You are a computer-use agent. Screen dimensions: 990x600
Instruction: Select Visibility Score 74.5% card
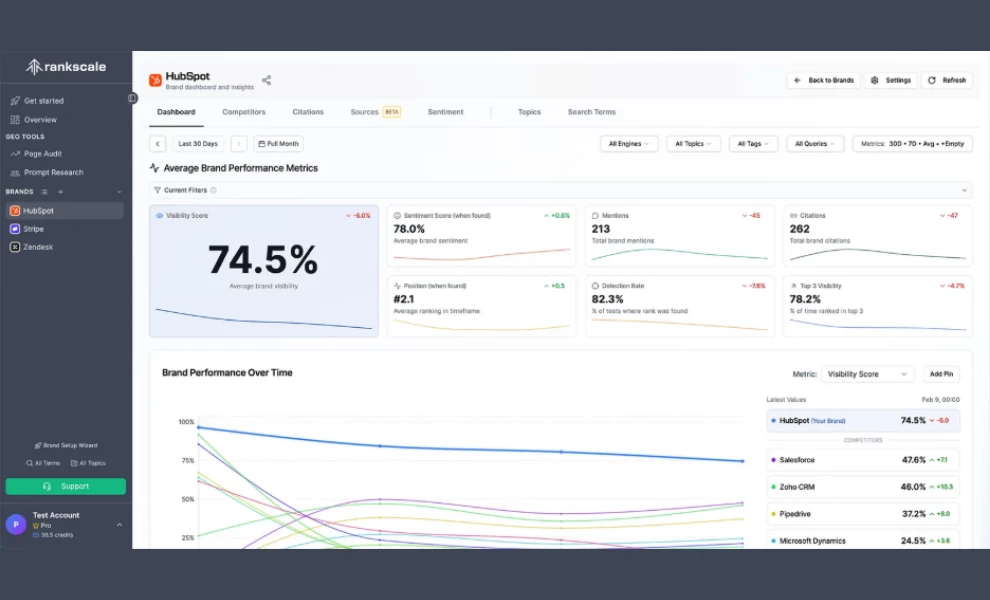(264, 271)
